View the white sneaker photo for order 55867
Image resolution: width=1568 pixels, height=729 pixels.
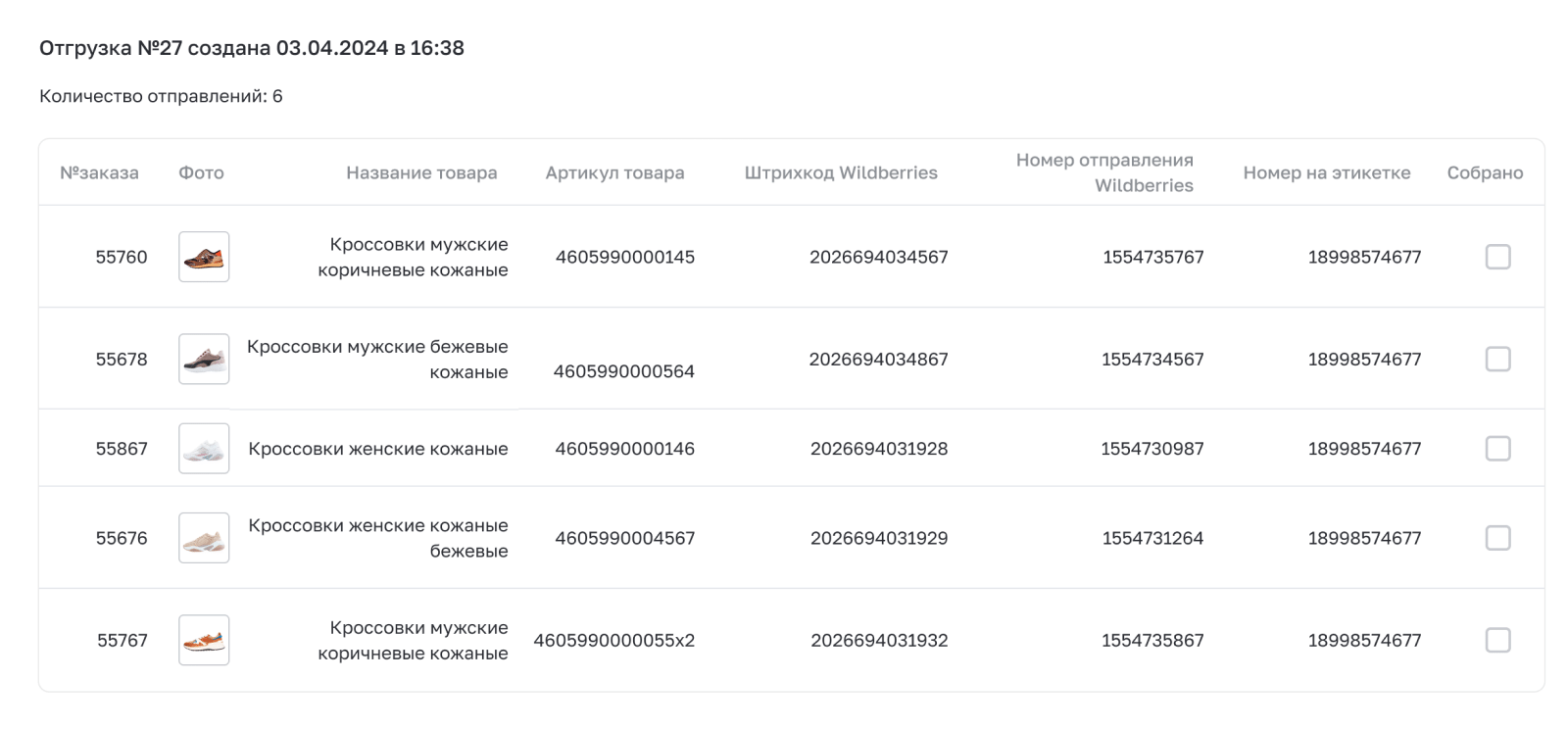point(204,449)
